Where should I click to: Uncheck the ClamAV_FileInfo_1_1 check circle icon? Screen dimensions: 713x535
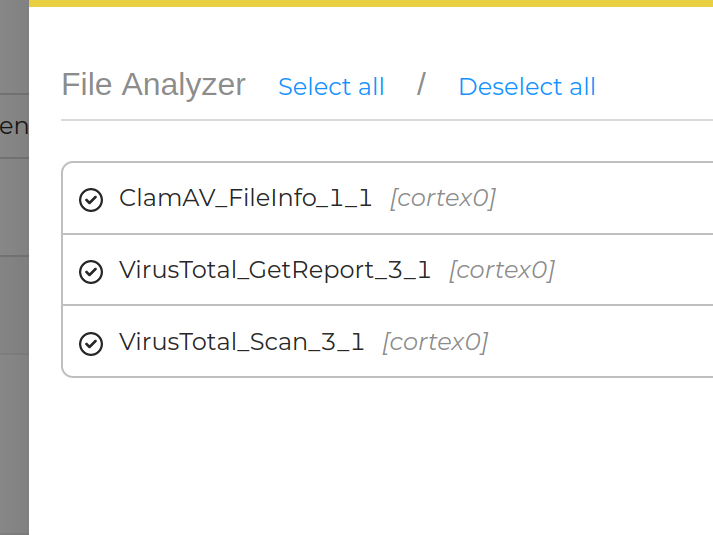click(x=91, y=200)
